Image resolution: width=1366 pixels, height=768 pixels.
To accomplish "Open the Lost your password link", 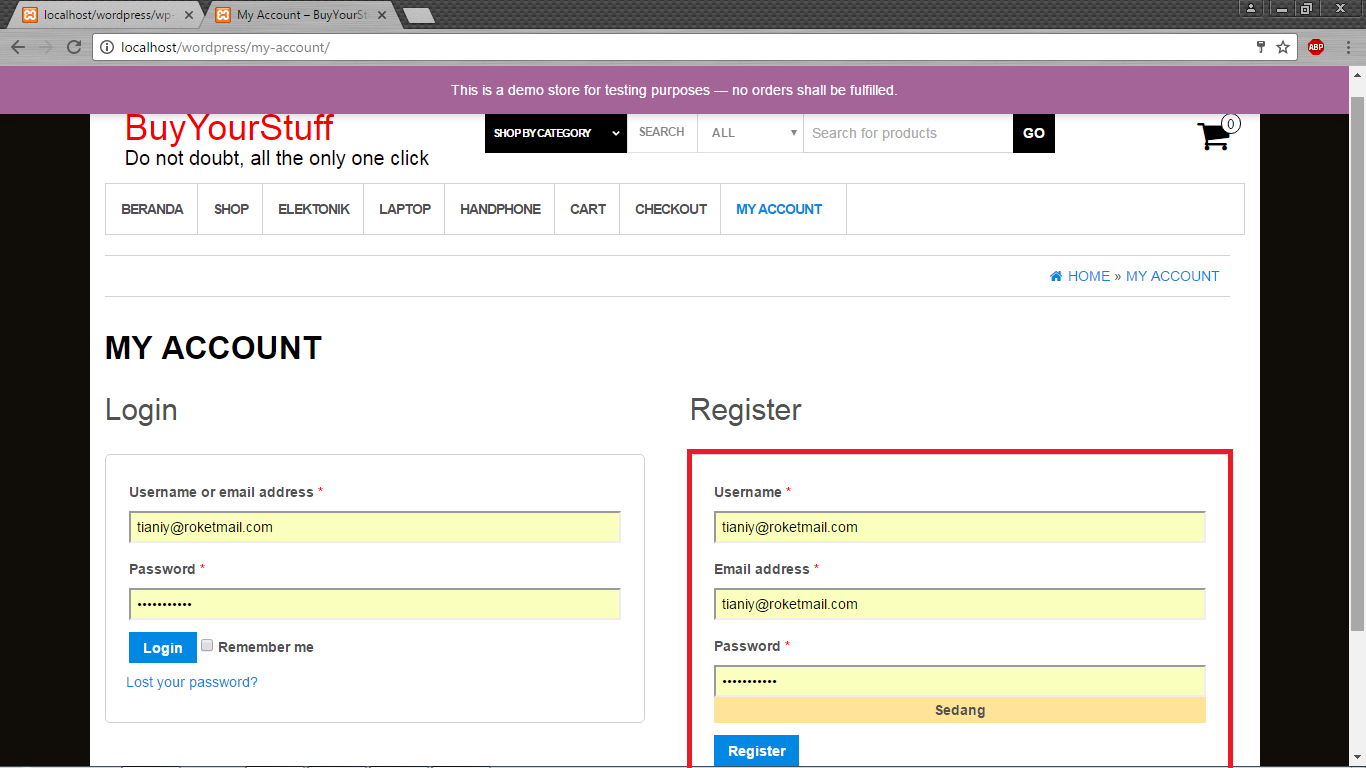I will tap(191, 681).
